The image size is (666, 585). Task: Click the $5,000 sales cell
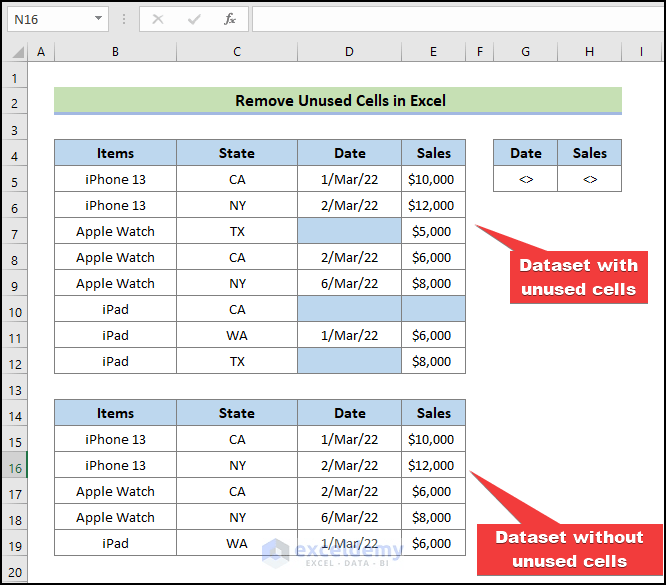pyautogui.click(x=433, y=231)
